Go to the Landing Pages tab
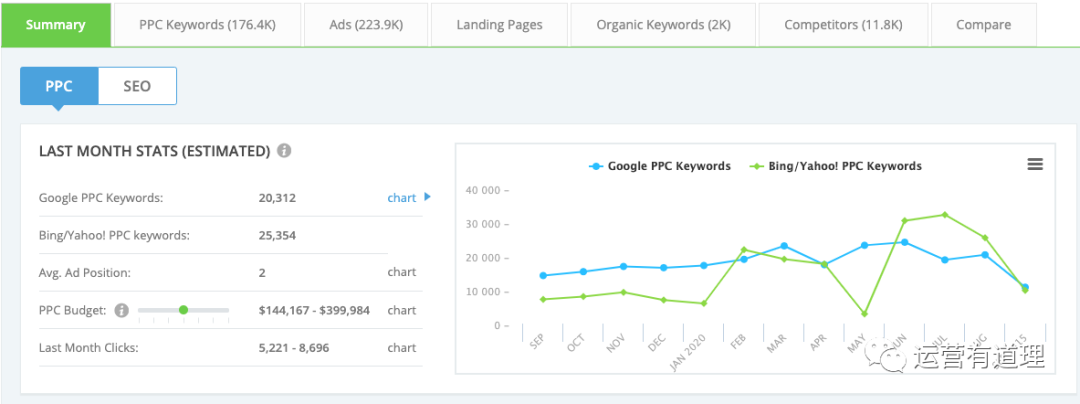This screenshot has height=404, width=1080. click(500, 25)
